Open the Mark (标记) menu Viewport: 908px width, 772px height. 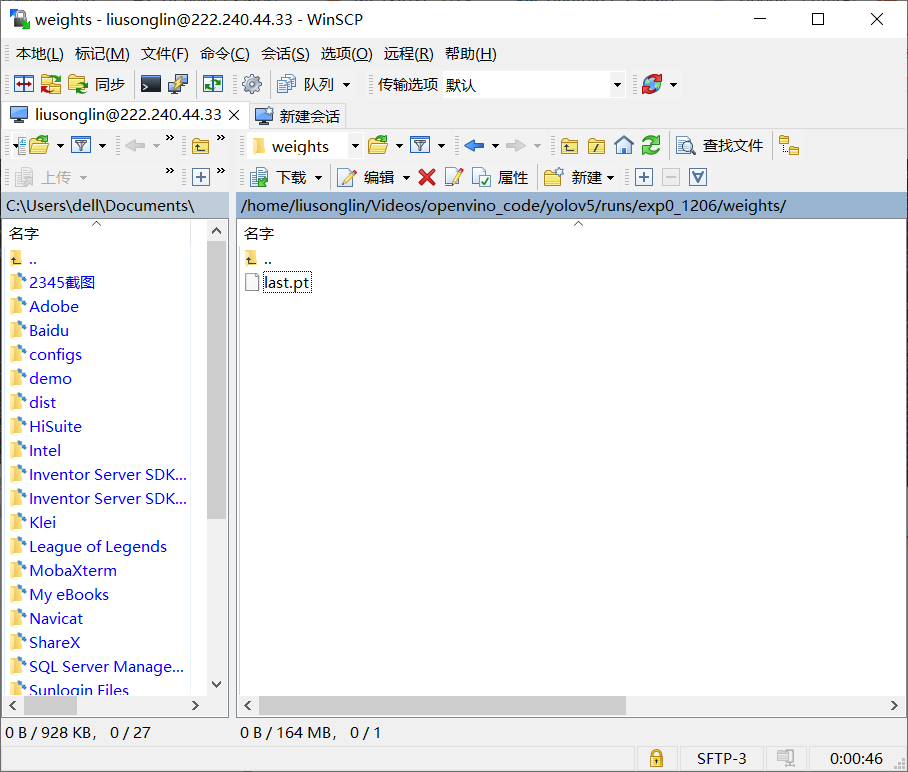(x=102, y=54)
